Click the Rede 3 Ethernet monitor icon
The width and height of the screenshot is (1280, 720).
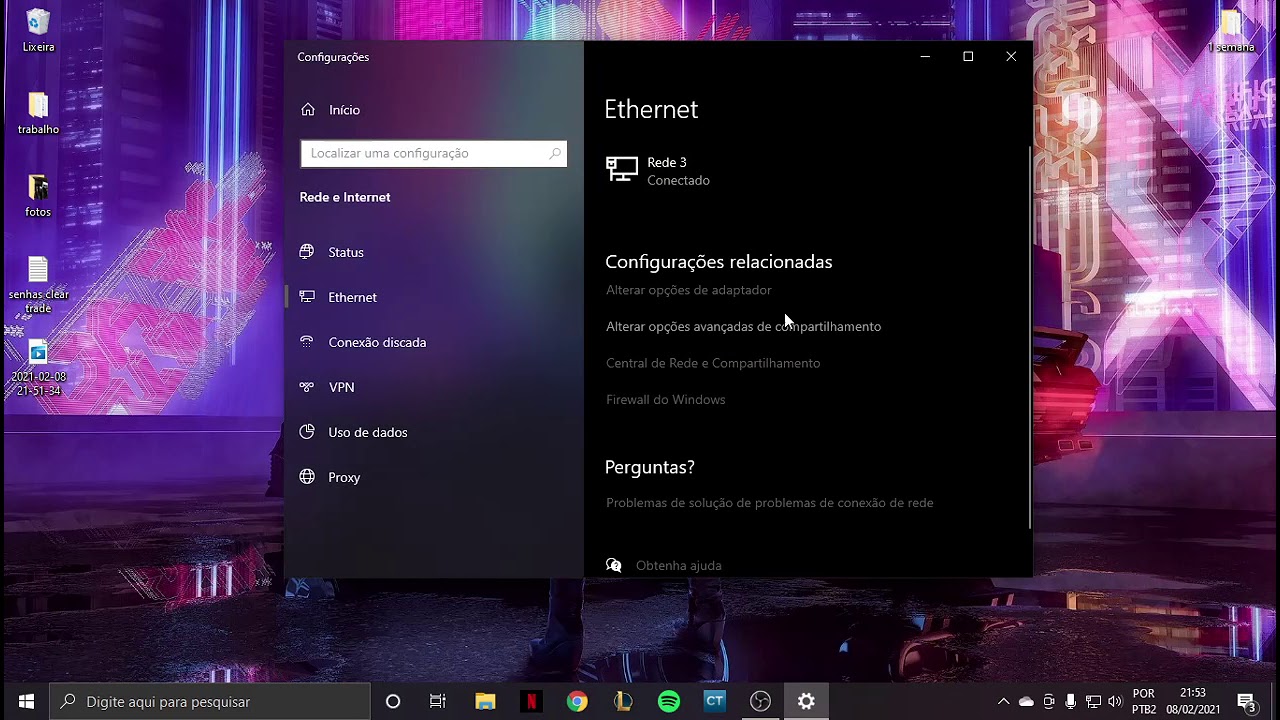coord(622,170)
